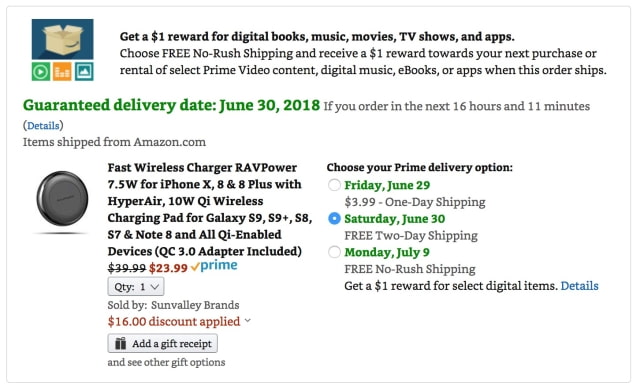
Task: Click the orange digital music icon
Action: (x=62, y=72)
